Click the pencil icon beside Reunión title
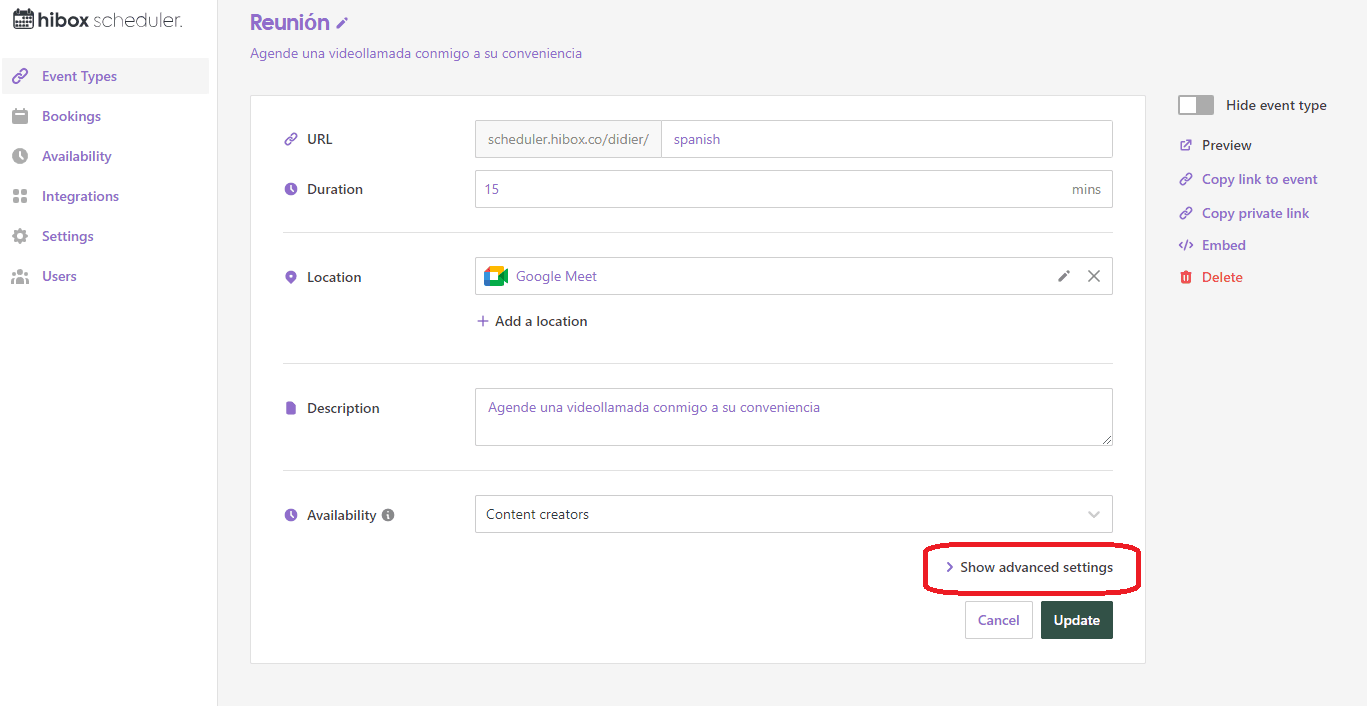 coord(343,23)
